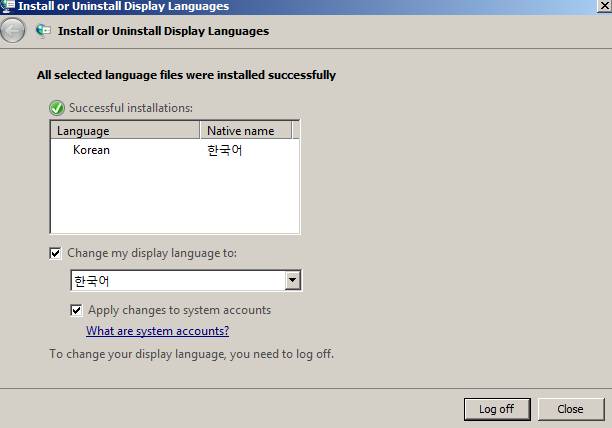Select the Korean row in list

click(174, 150)
